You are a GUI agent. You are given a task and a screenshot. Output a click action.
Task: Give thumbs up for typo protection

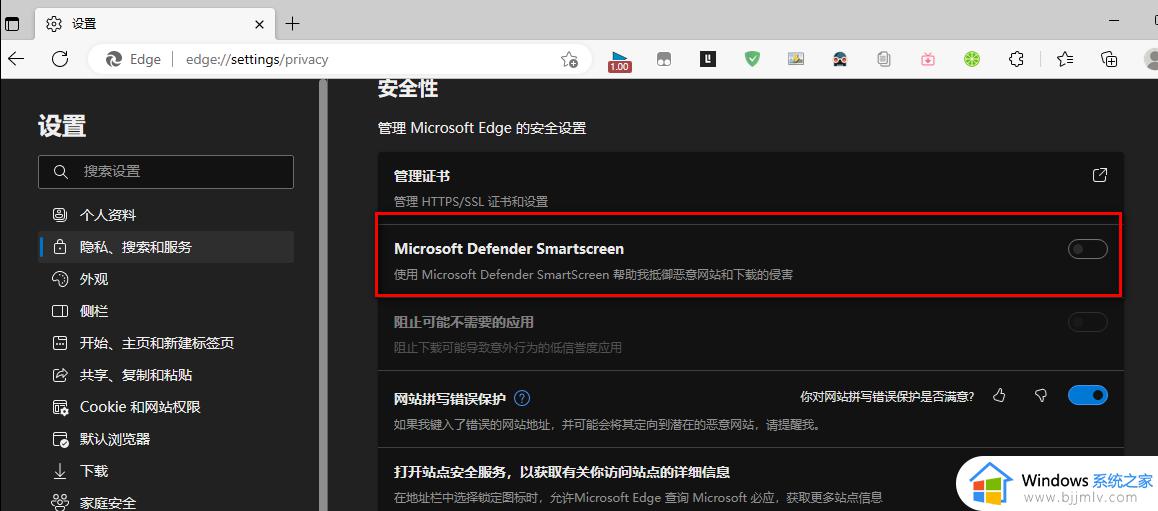click(x=999, y=396)
